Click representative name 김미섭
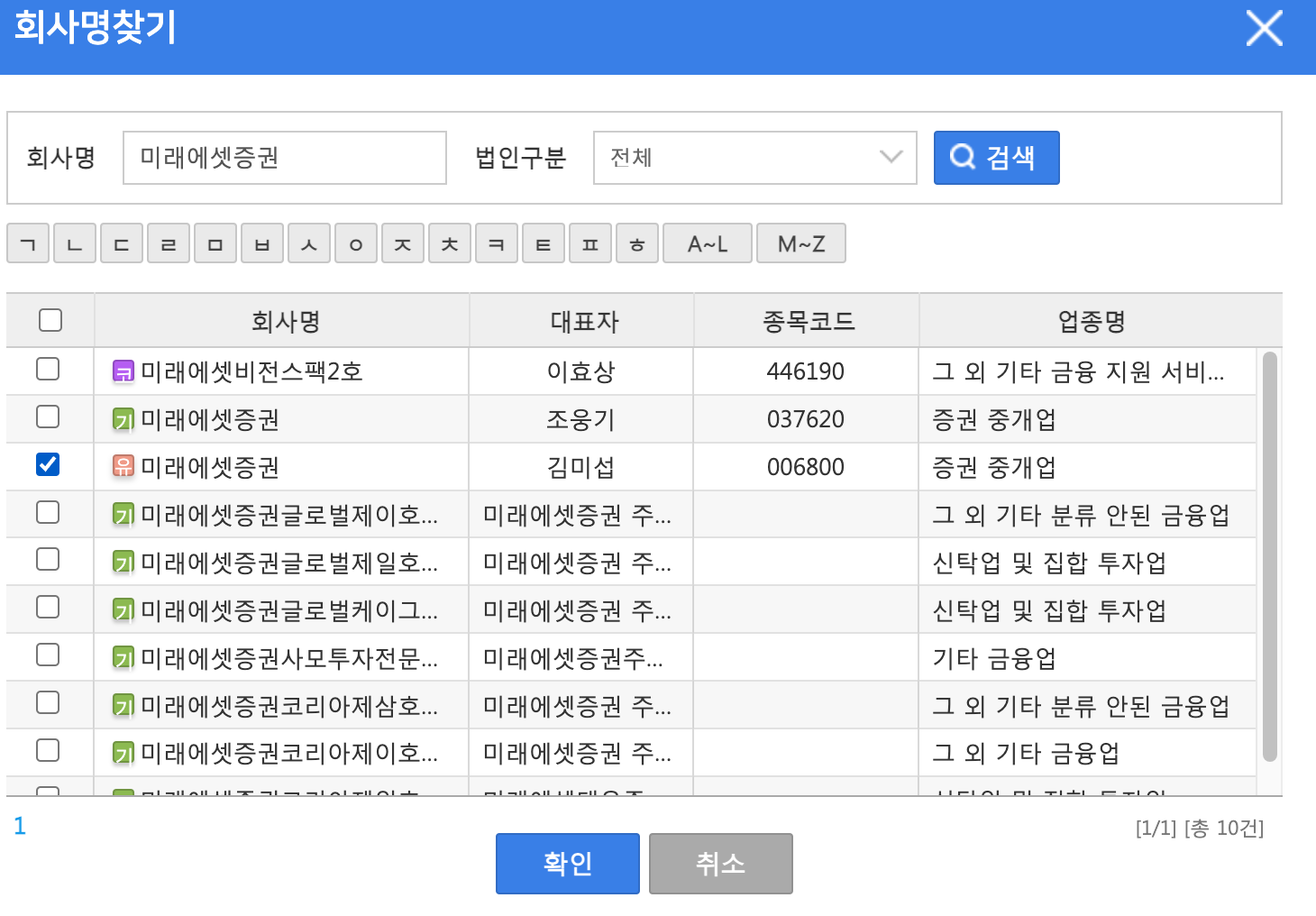 point(581,467)
